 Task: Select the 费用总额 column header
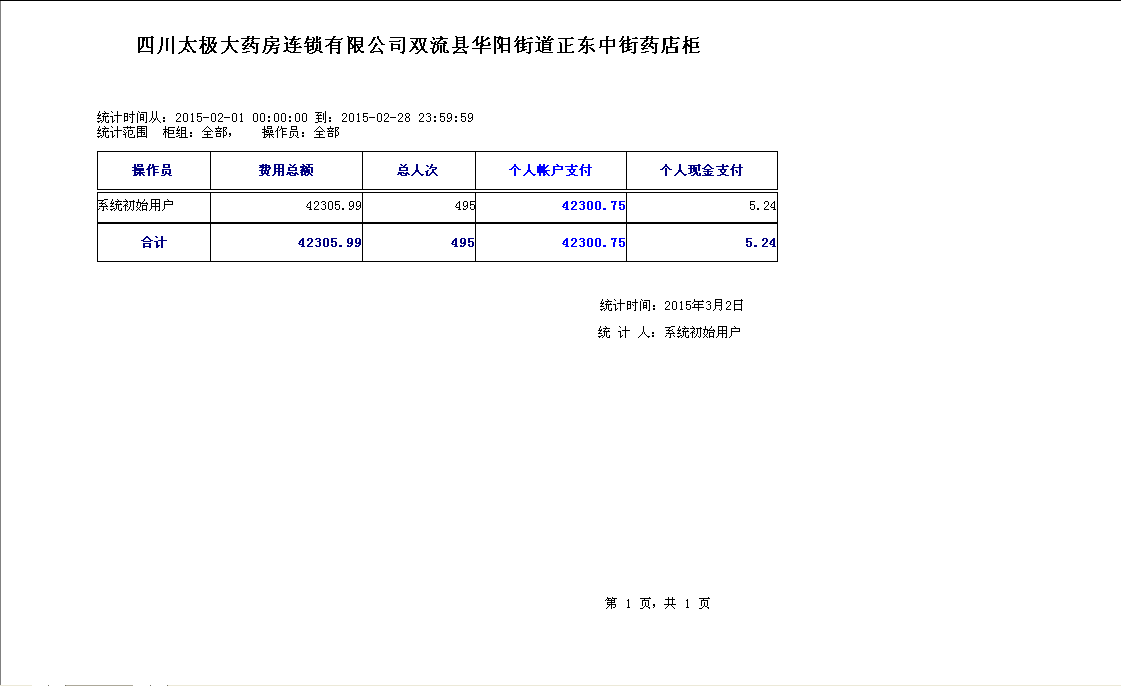tap(286, 170)
